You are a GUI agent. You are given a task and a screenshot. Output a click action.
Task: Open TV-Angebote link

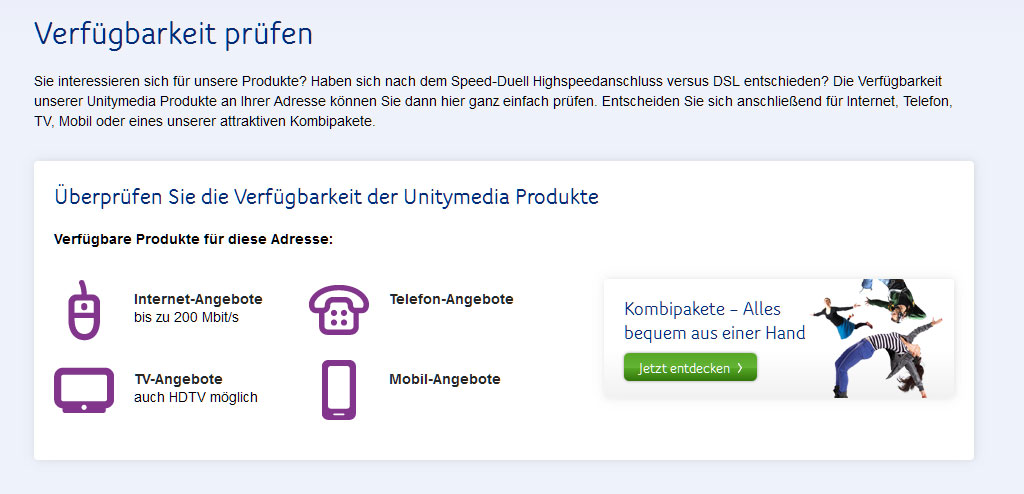(178, 379)
